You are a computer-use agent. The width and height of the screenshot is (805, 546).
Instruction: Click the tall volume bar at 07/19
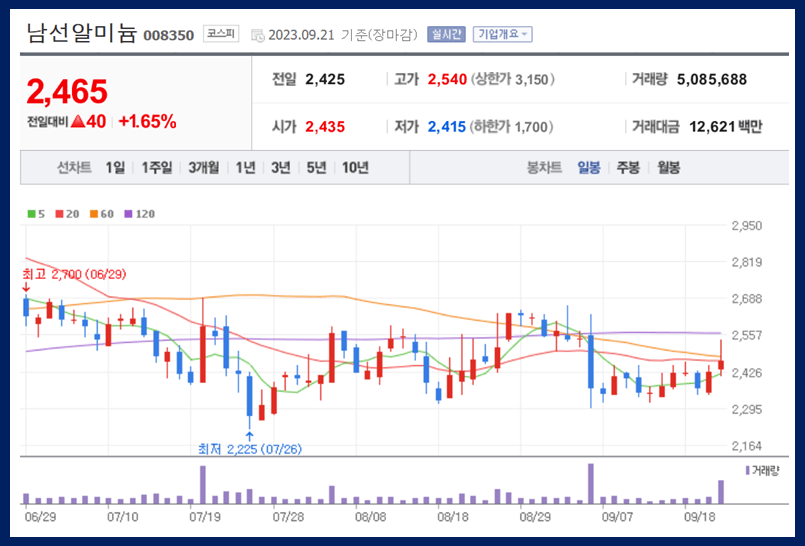point(203,484)
